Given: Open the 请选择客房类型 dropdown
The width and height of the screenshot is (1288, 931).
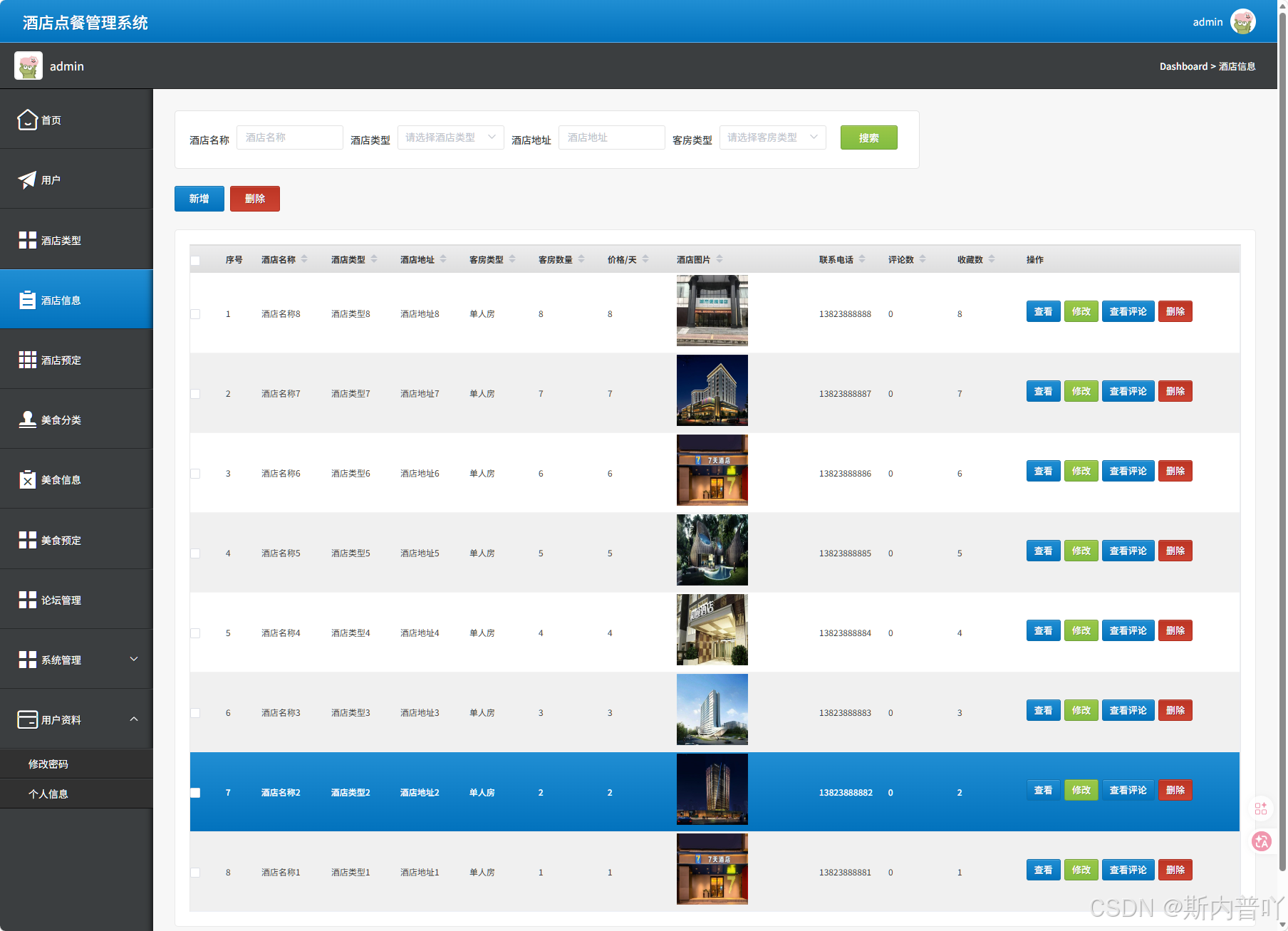Looking at the screenshot, I should (x=772, y=137).
